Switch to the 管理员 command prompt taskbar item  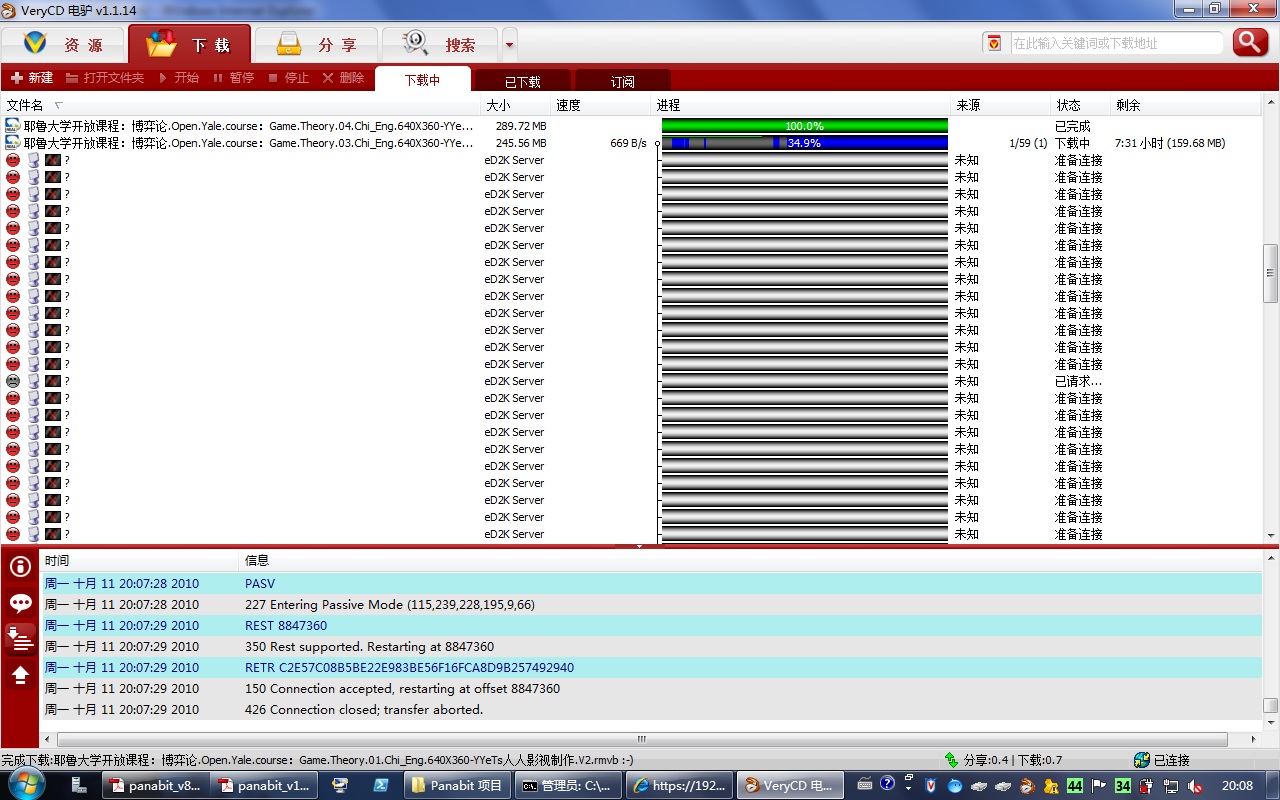(x=567, y=786)
